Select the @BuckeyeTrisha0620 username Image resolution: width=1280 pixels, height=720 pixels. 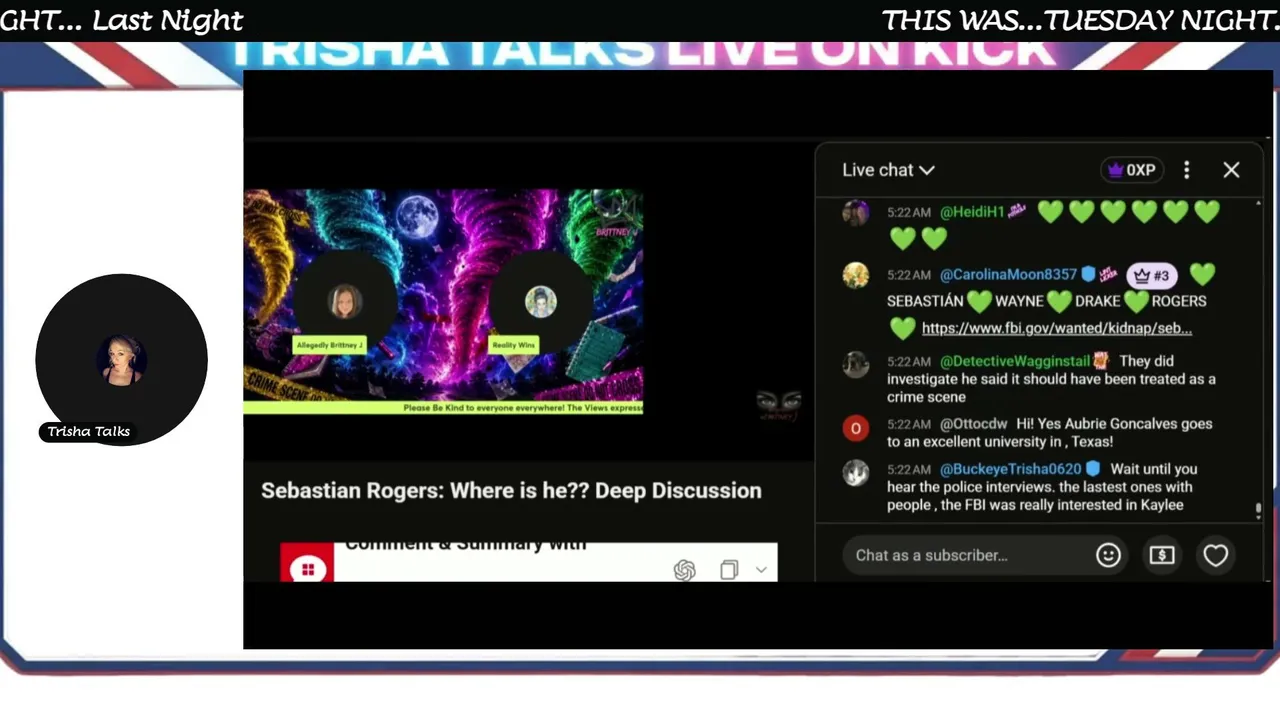tap(1010, 469)
